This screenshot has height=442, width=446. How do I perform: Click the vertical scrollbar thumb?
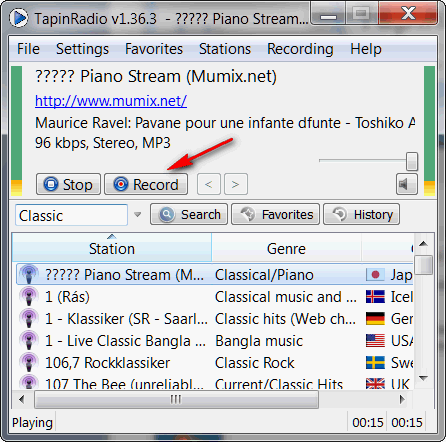(x=423, y=265)
